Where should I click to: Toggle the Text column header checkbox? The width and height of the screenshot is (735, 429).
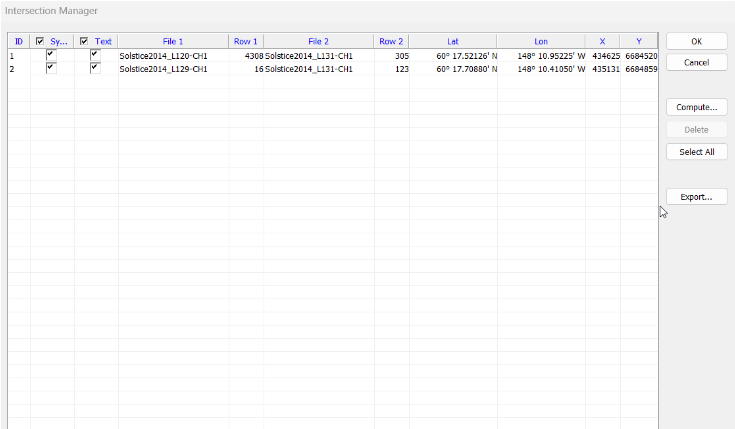pyautogui.click(x=84, y=41)
